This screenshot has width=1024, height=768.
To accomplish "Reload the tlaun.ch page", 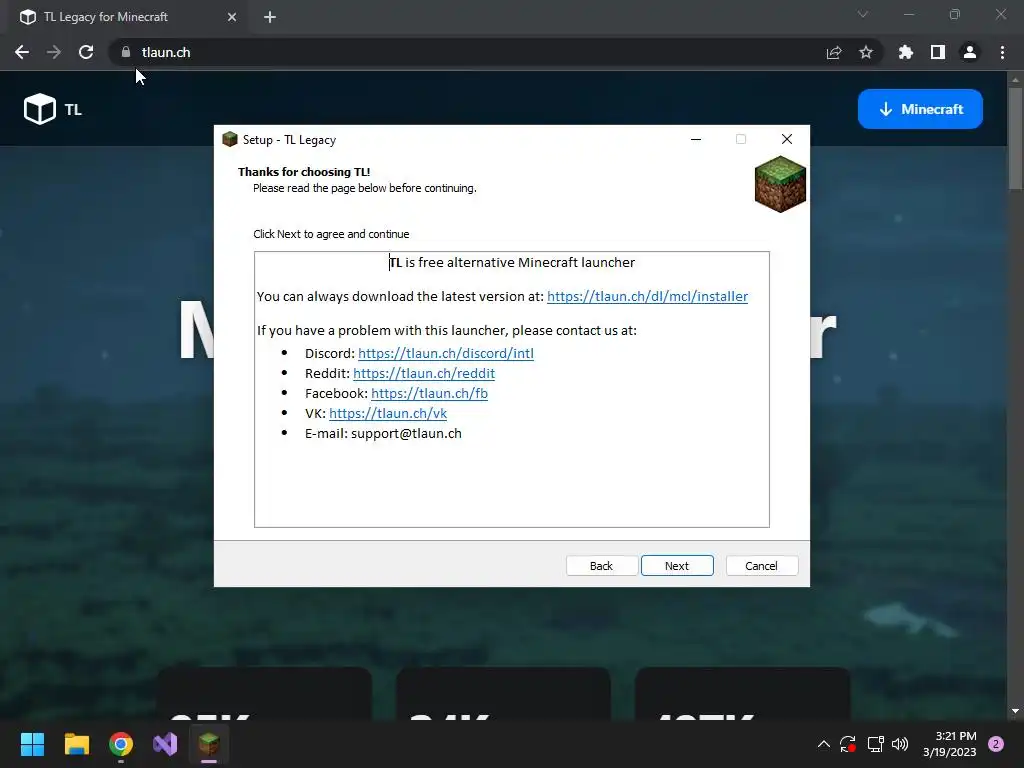I will [86, 52].
